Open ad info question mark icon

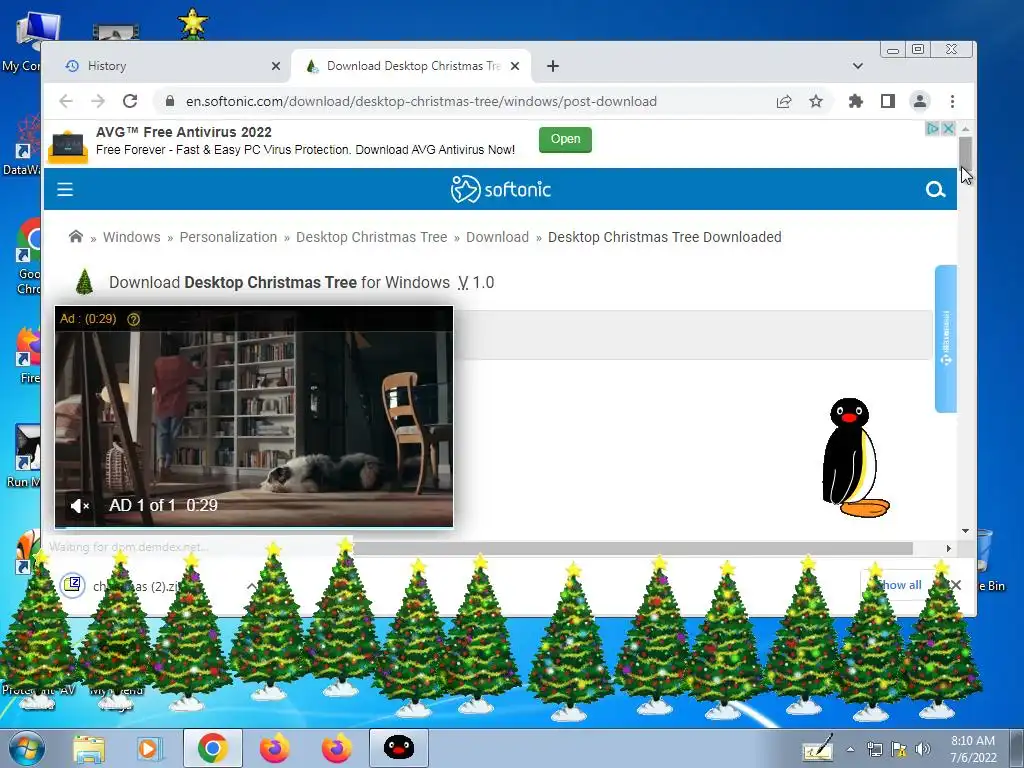(x=133, y=319)
